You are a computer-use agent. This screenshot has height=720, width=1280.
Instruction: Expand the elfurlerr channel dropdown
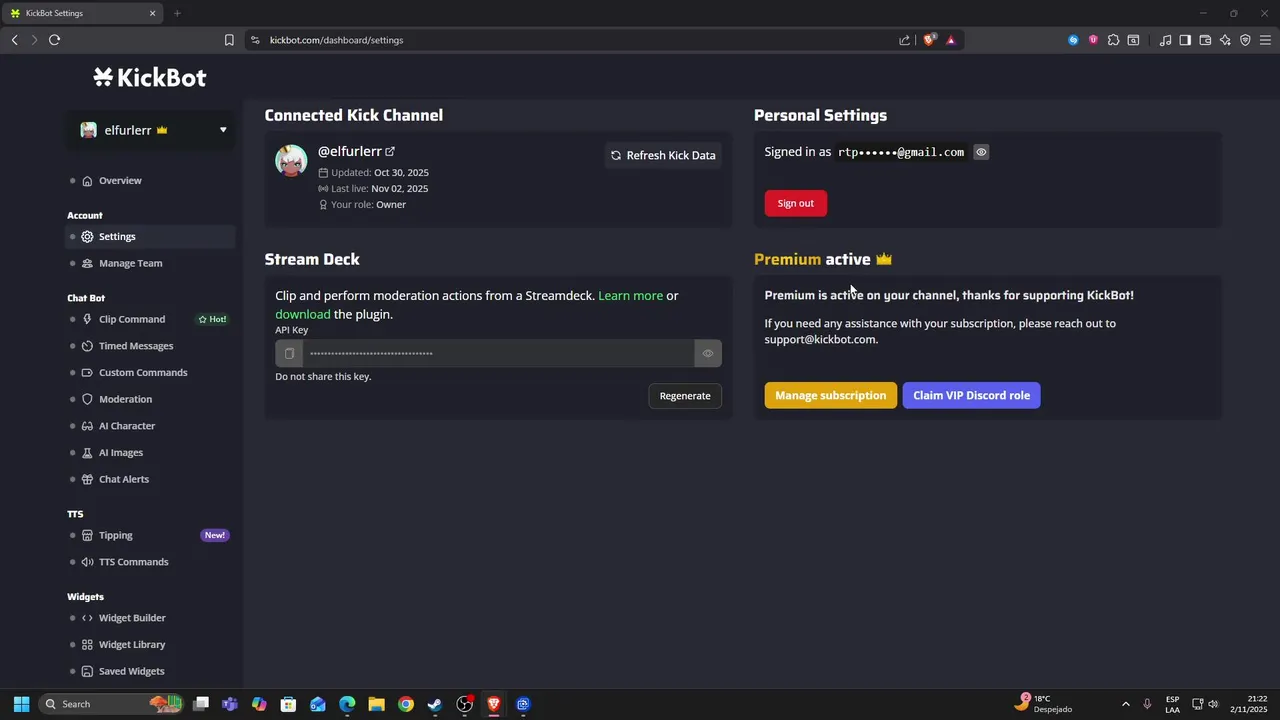click(223, 130)
